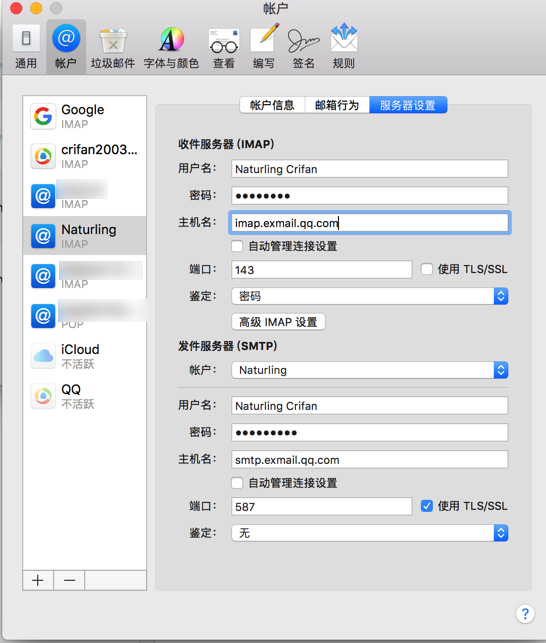Toggle IMAP 自动管理连接设置 checkbox
The width and height of the screenshot is (546, 643).
[x=237, y=246]
